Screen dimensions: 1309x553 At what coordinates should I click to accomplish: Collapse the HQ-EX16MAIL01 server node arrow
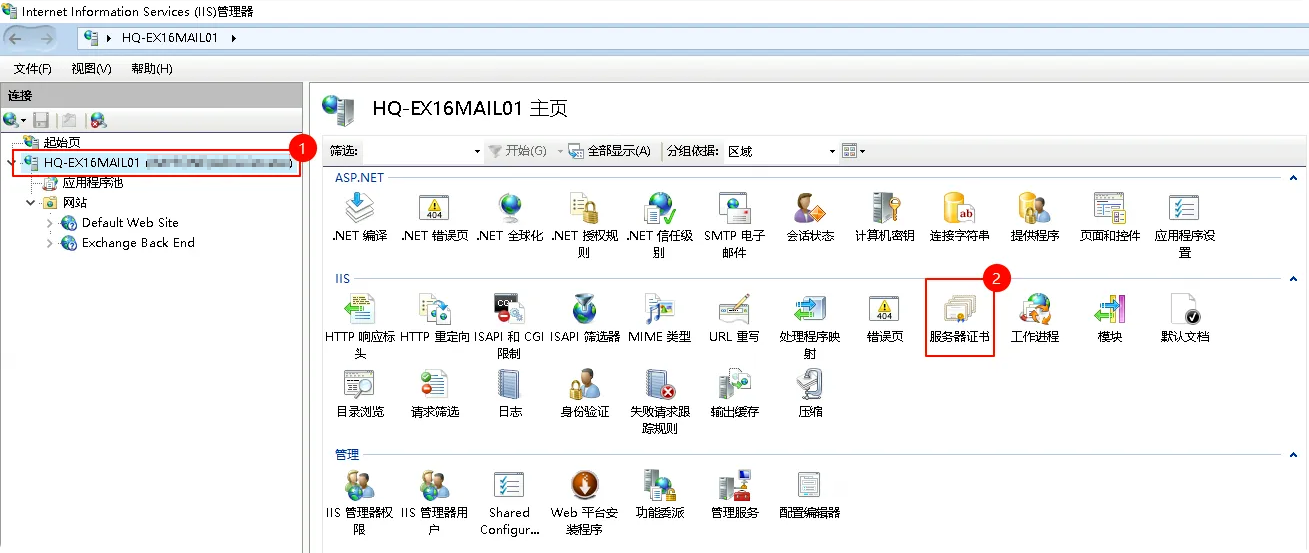(x=11, y=162)
